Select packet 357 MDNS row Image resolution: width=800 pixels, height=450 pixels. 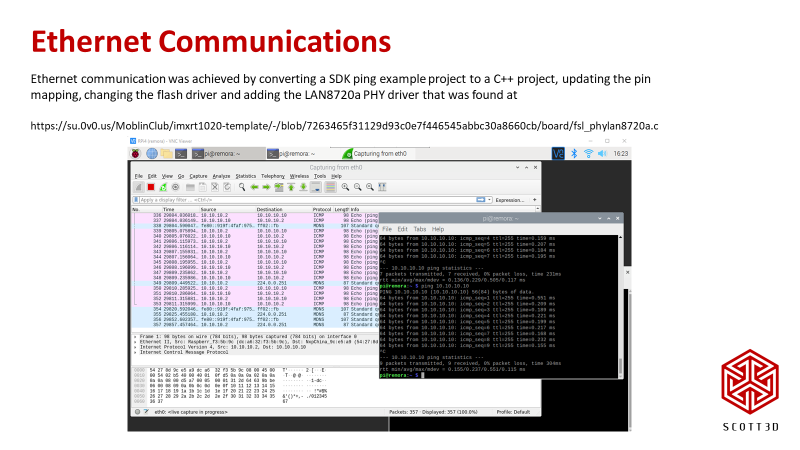point(256,324)
